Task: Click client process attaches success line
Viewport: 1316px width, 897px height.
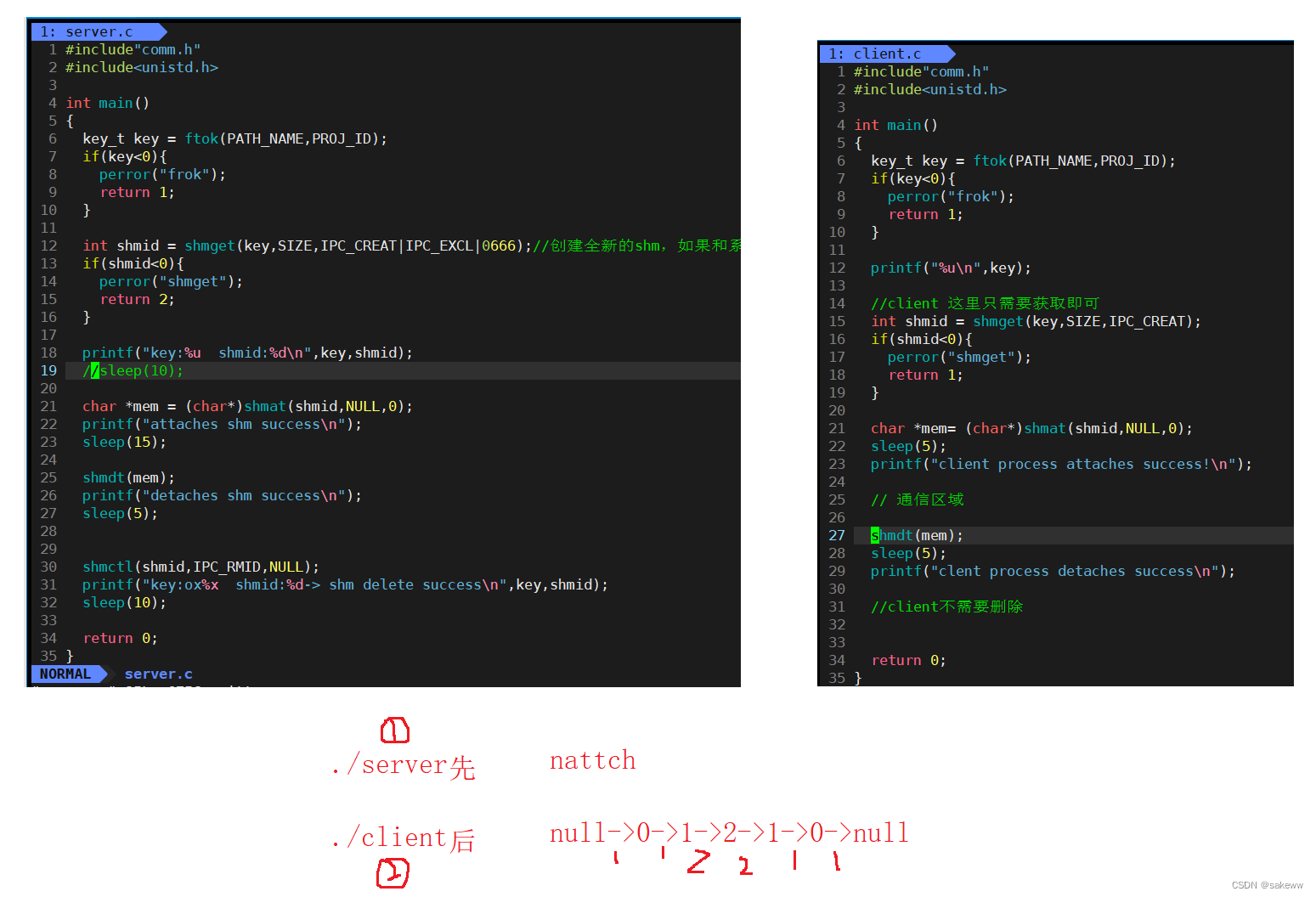Action: [x=1061, y=464]
